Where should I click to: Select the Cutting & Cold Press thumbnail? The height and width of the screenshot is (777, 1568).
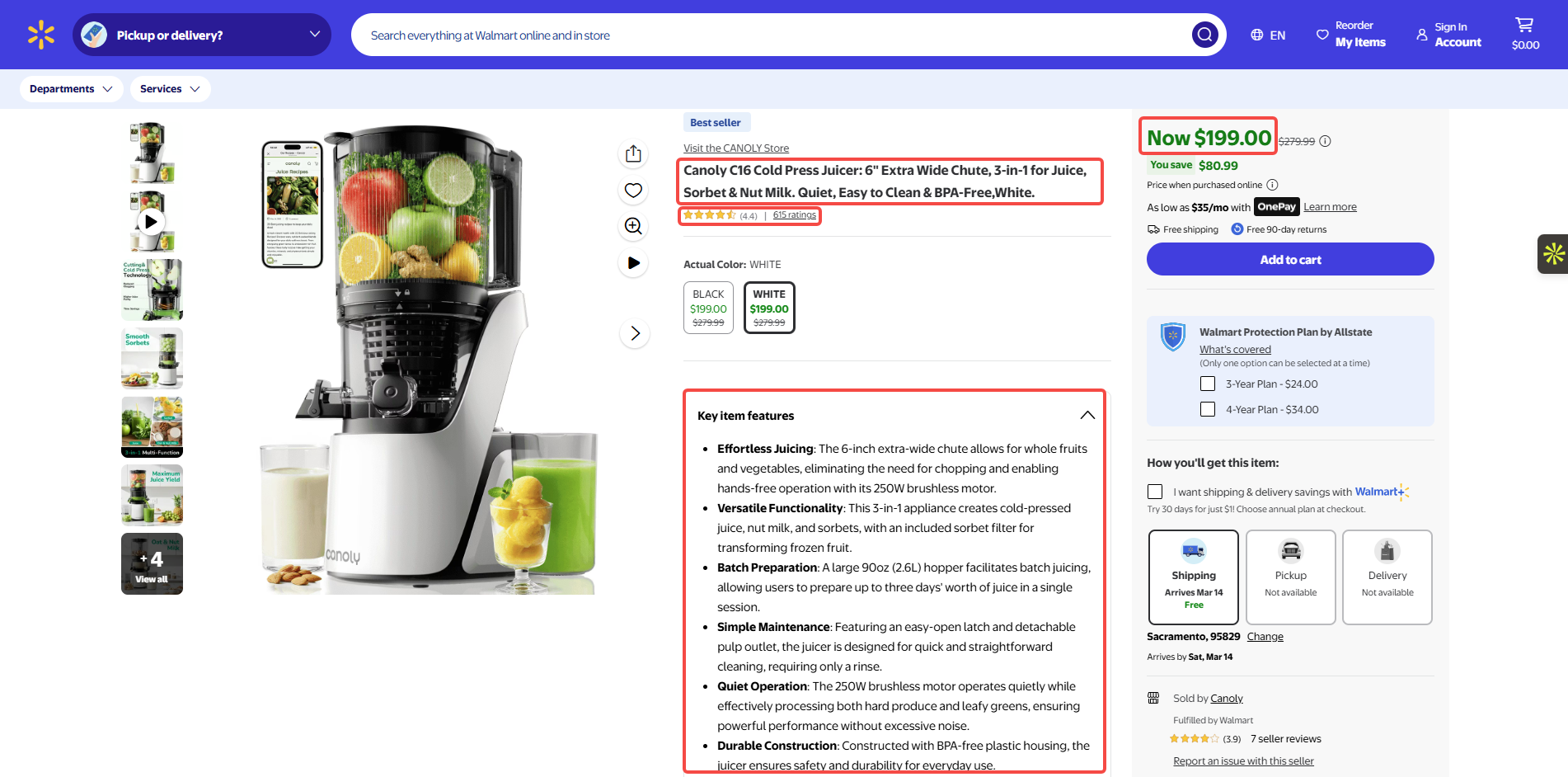tap(152, 290)
